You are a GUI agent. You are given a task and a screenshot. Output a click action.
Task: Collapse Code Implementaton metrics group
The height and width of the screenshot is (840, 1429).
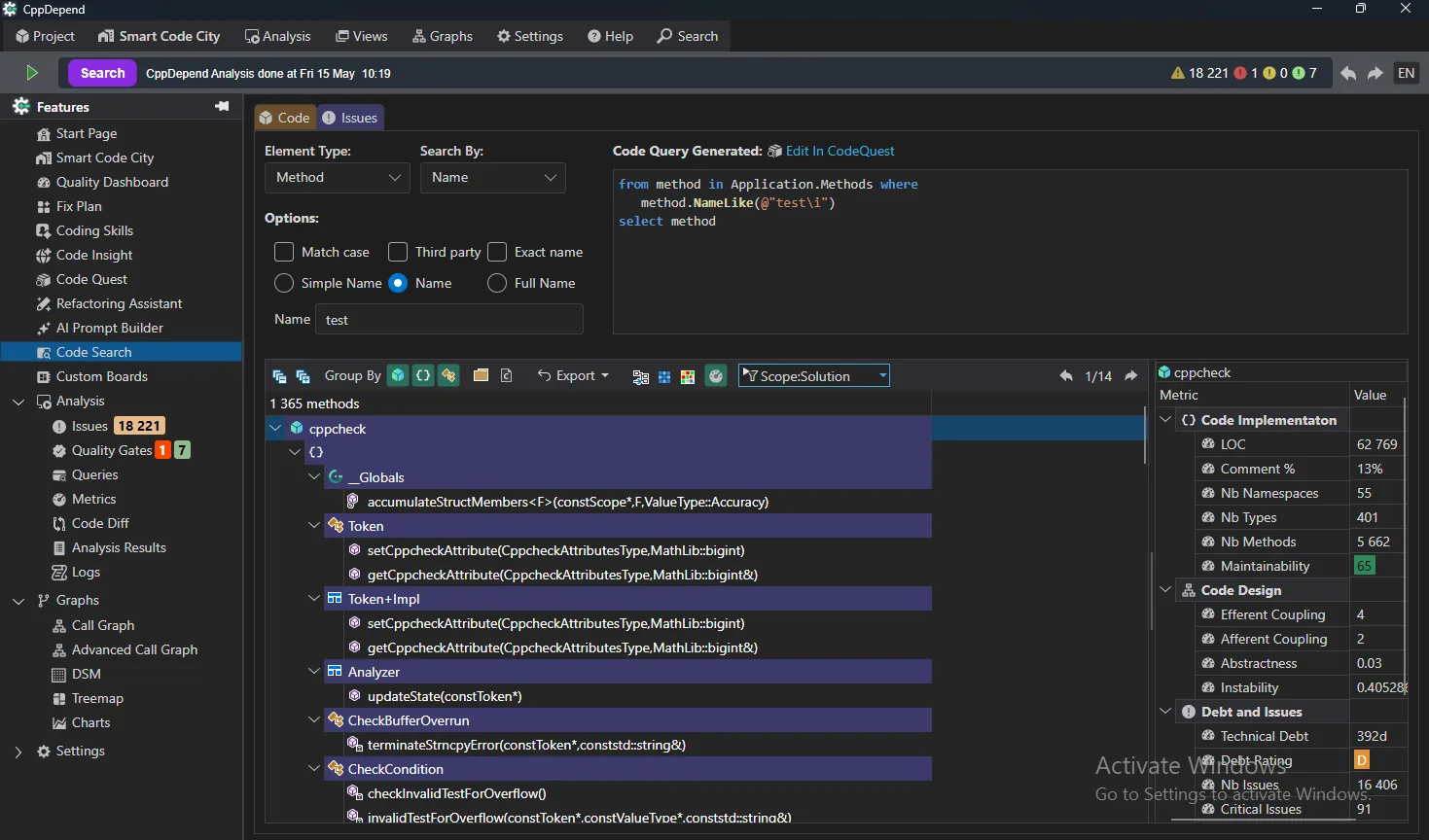(x=1165, y=420)
